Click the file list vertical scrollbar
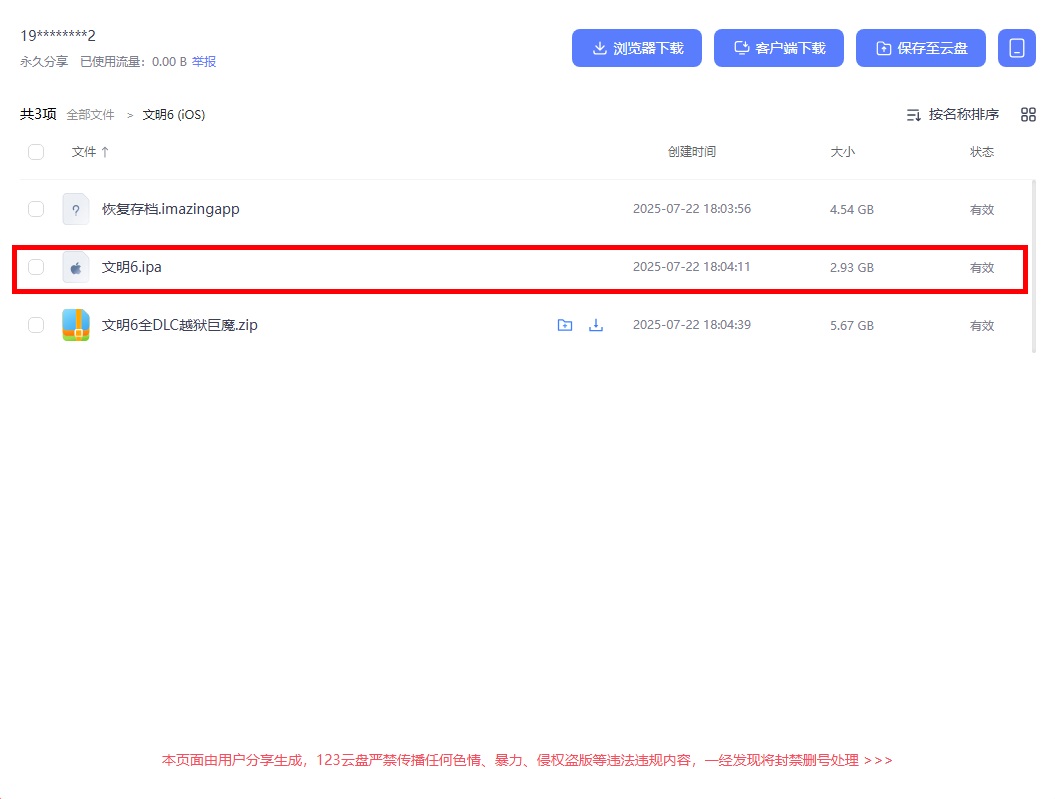 pyautogui.click(x=1034, y=266)
